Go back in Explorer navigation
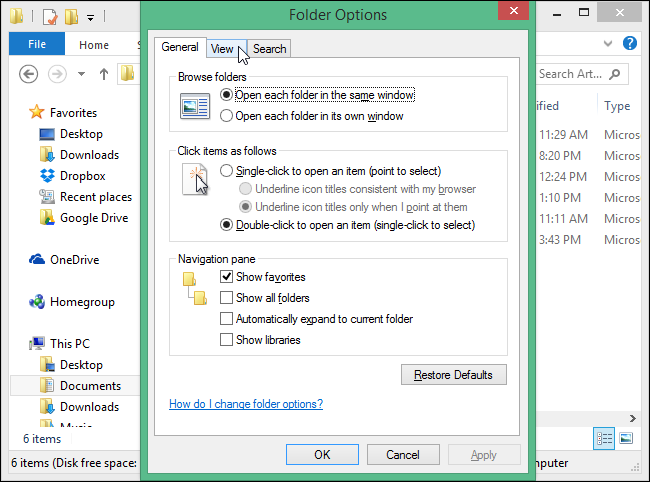This screenshot has width=650, height=482. [x=29, y=75]
